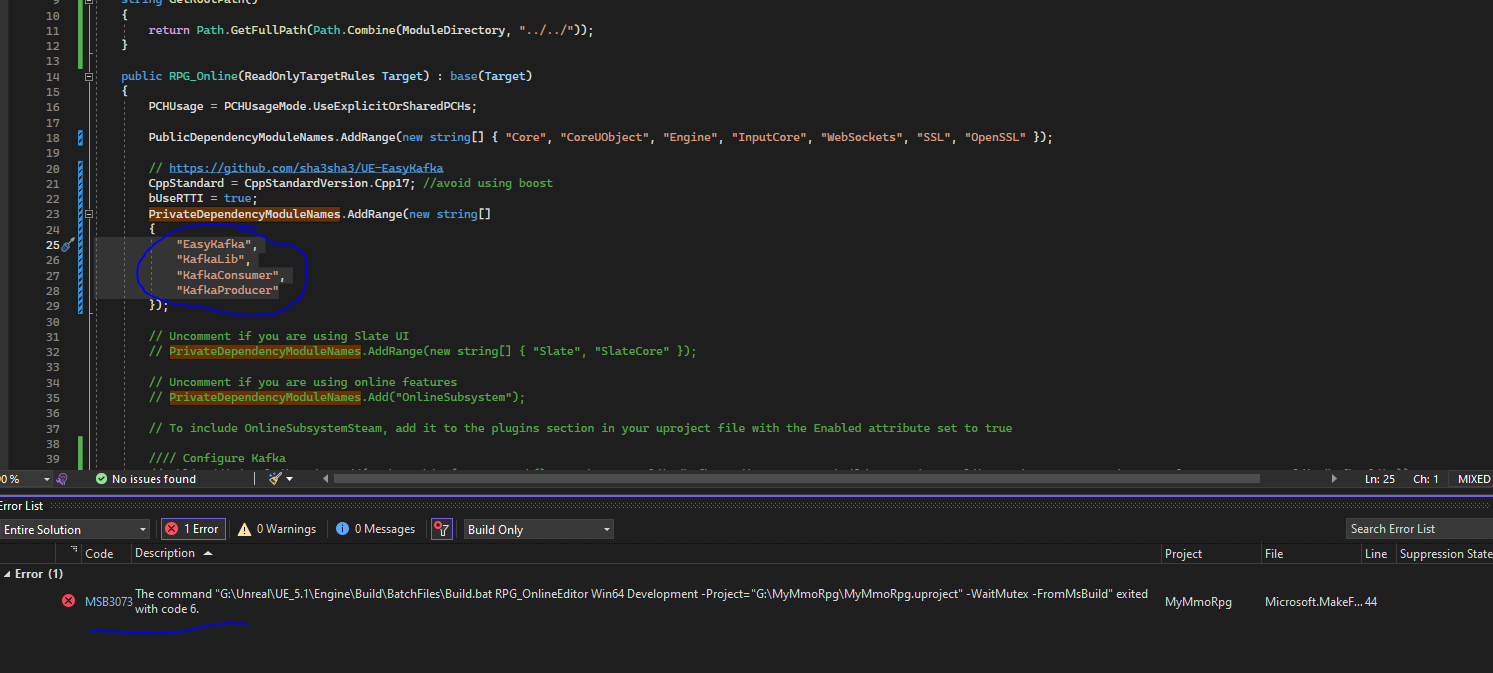The width and height of the screenshot is (1493, 673).
Task: Open the UE-EasyKafka GitHub link
Action: point(305,167)
